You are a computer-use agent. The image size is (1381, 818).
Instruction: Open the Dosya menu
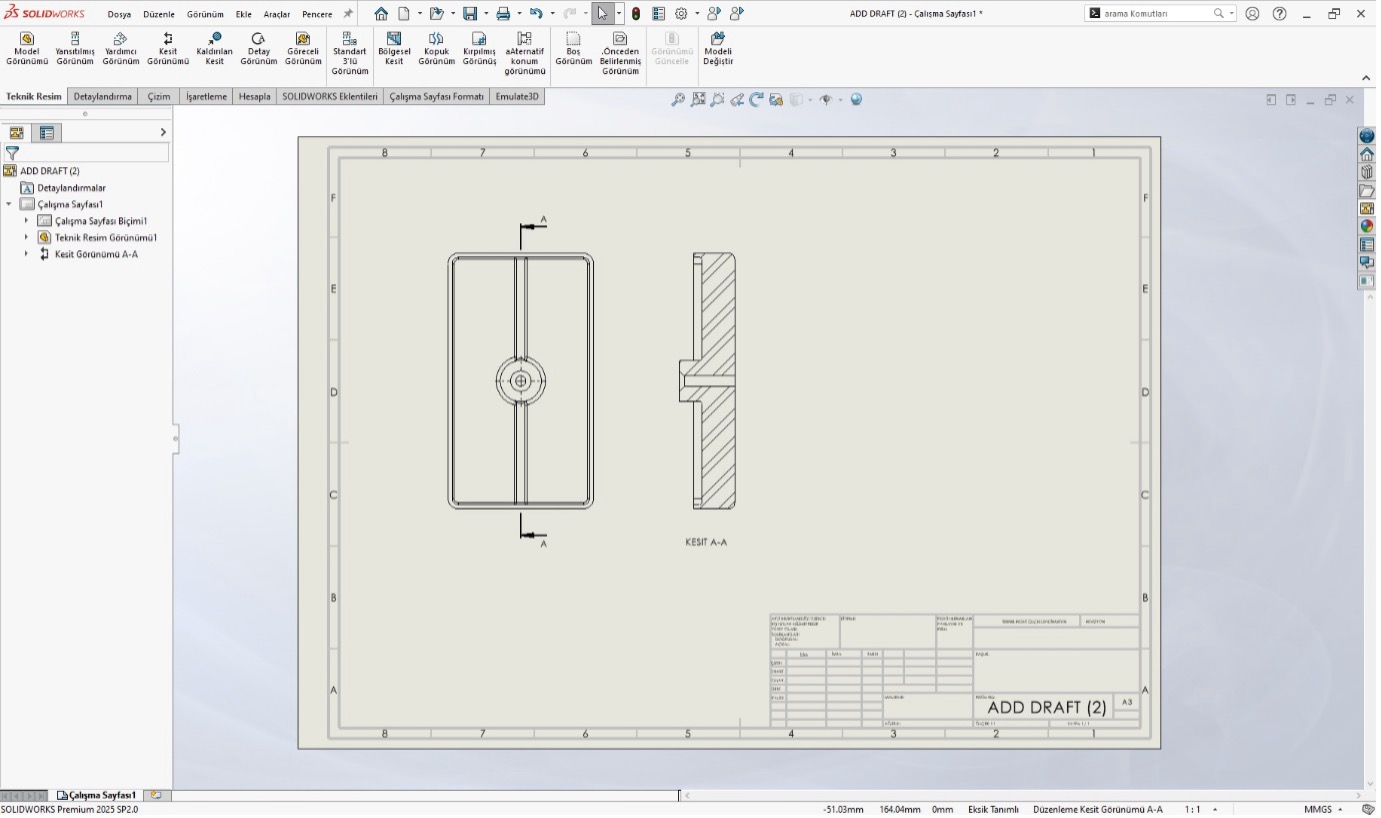120,14
